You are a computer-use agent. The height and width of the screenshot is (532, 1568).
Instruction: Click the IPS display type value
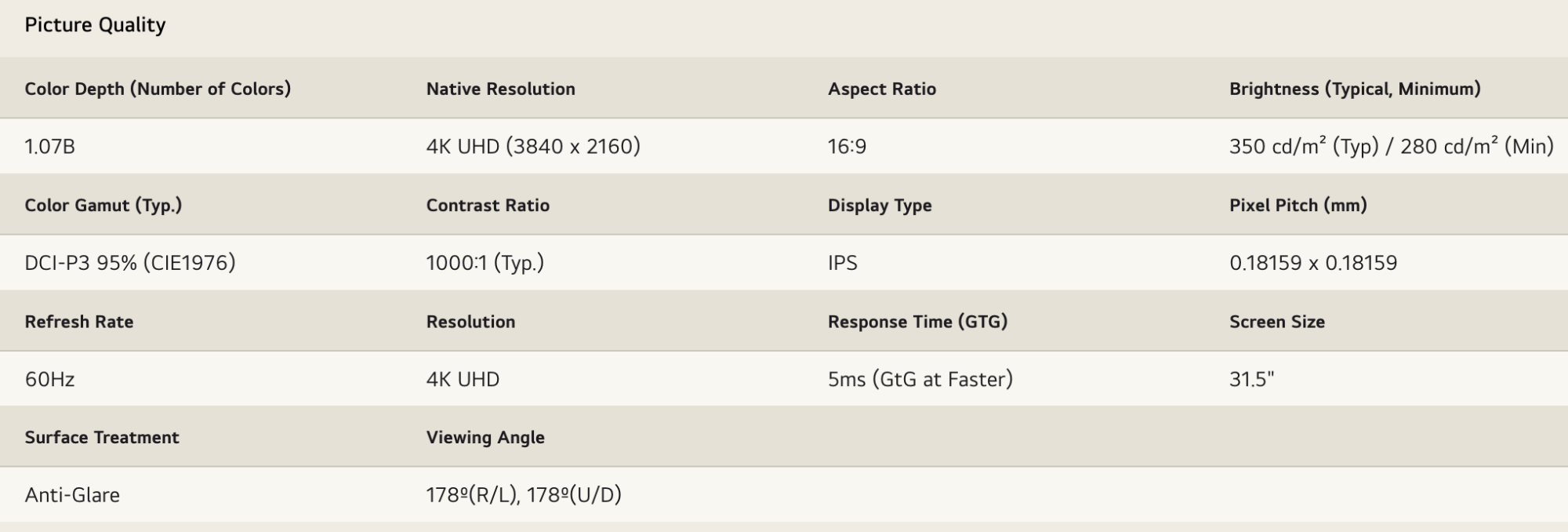point(842,263)
